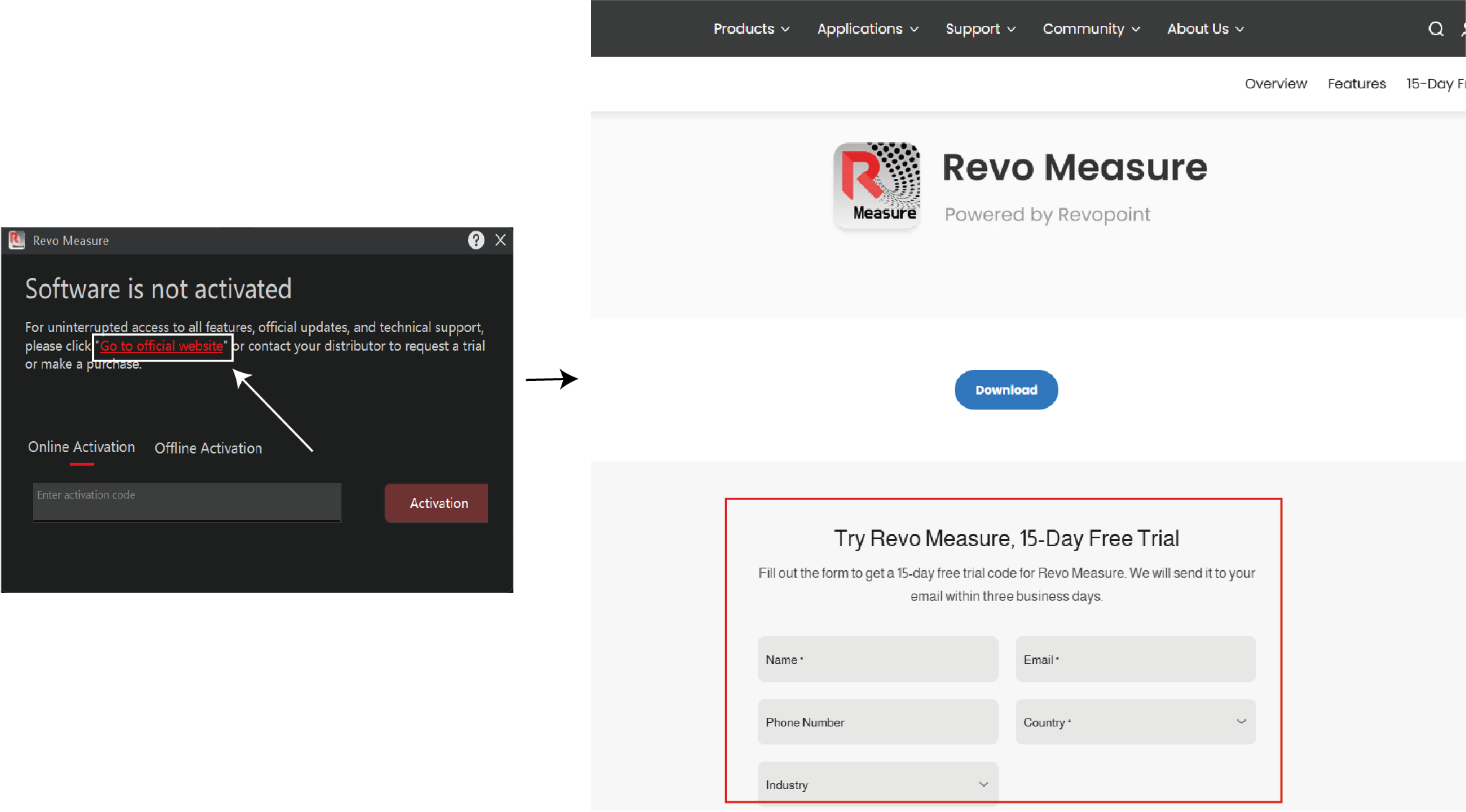Expand the Industry dropdown field

pyautogui.click(x=877, y=784)
